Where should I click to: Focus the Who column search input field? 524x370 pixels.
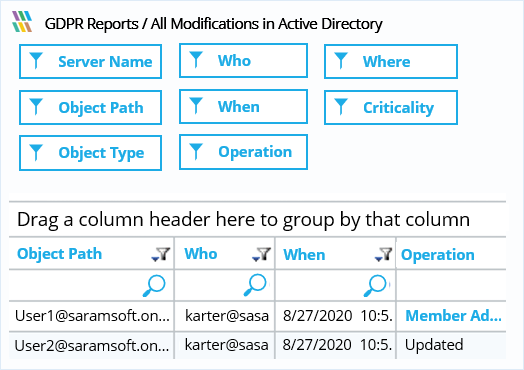(225, 285)
